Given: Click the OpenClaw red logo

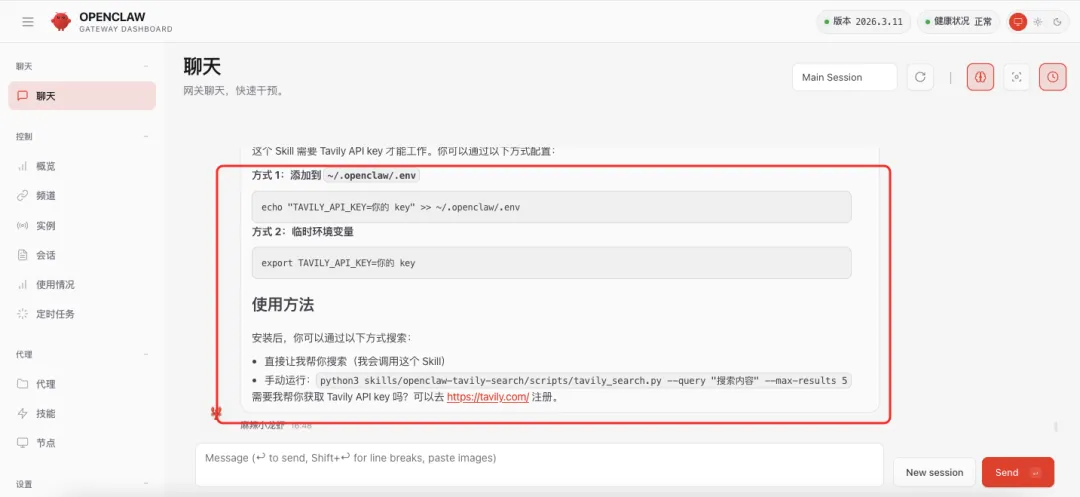Looking at the screenshot, I should [x=61, y=21].
